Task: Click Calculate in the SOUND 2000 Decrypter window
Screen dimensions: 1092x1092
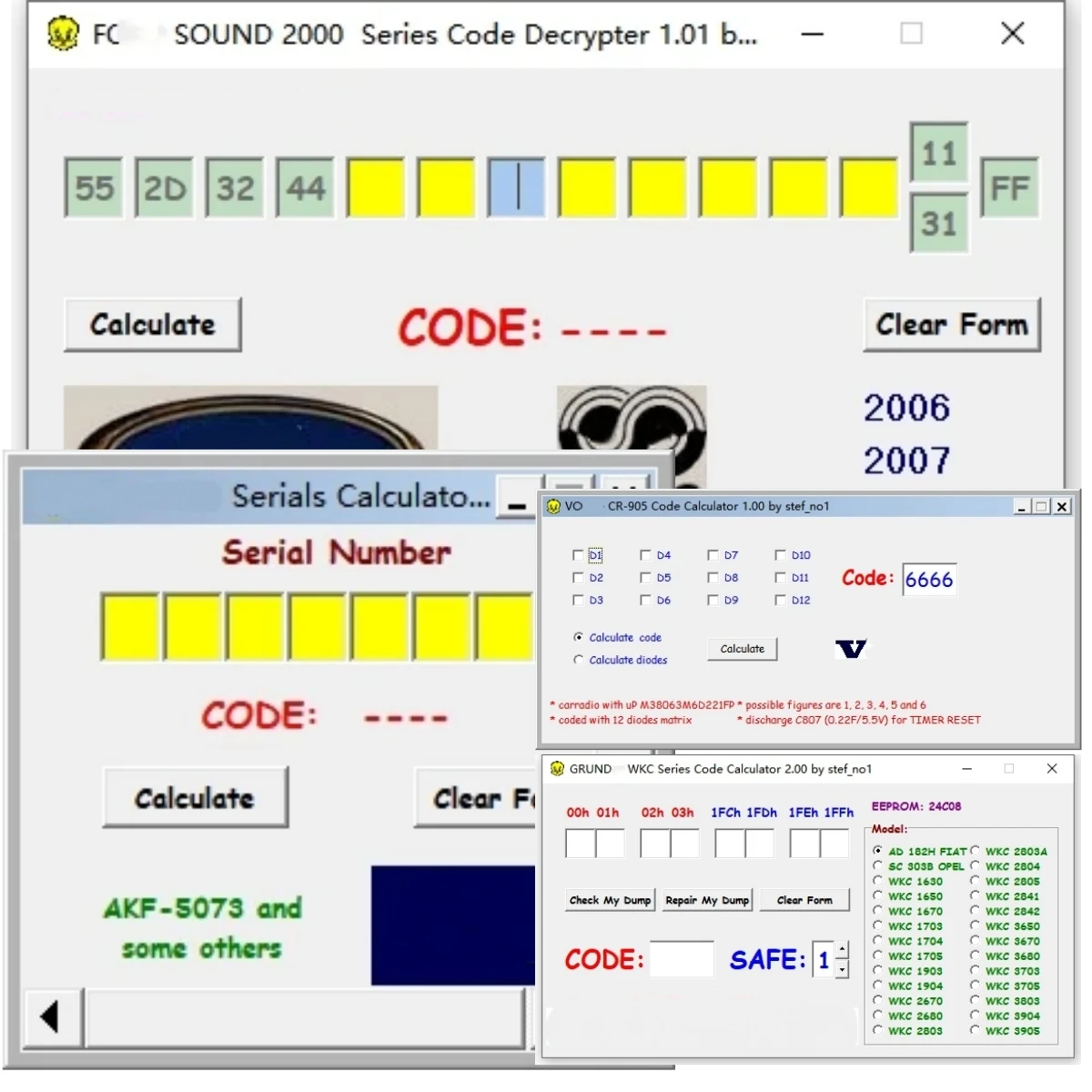Action: tap(153, 325)
